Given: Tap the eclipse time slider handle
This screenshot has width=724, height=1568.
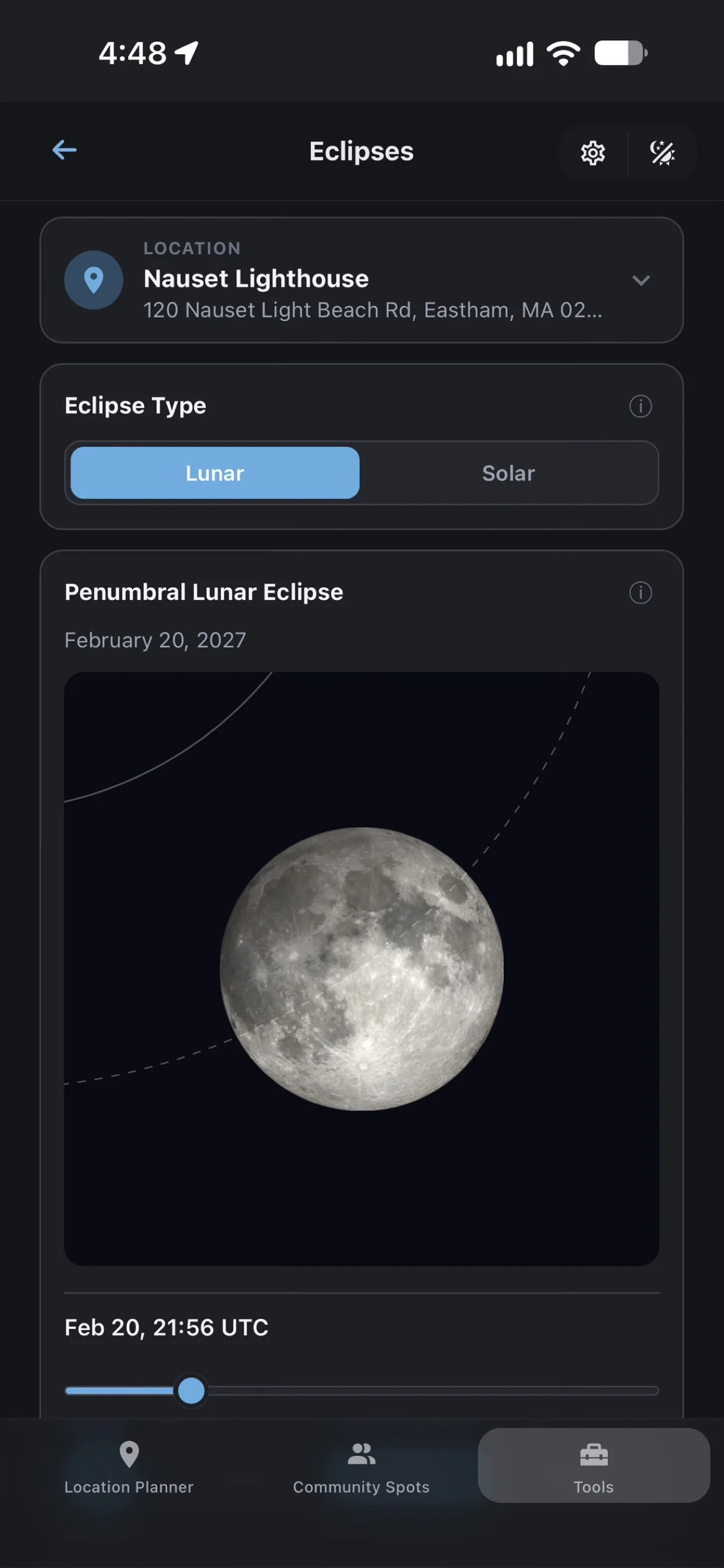Looking at the screenshot, I should coord(192,1390).
